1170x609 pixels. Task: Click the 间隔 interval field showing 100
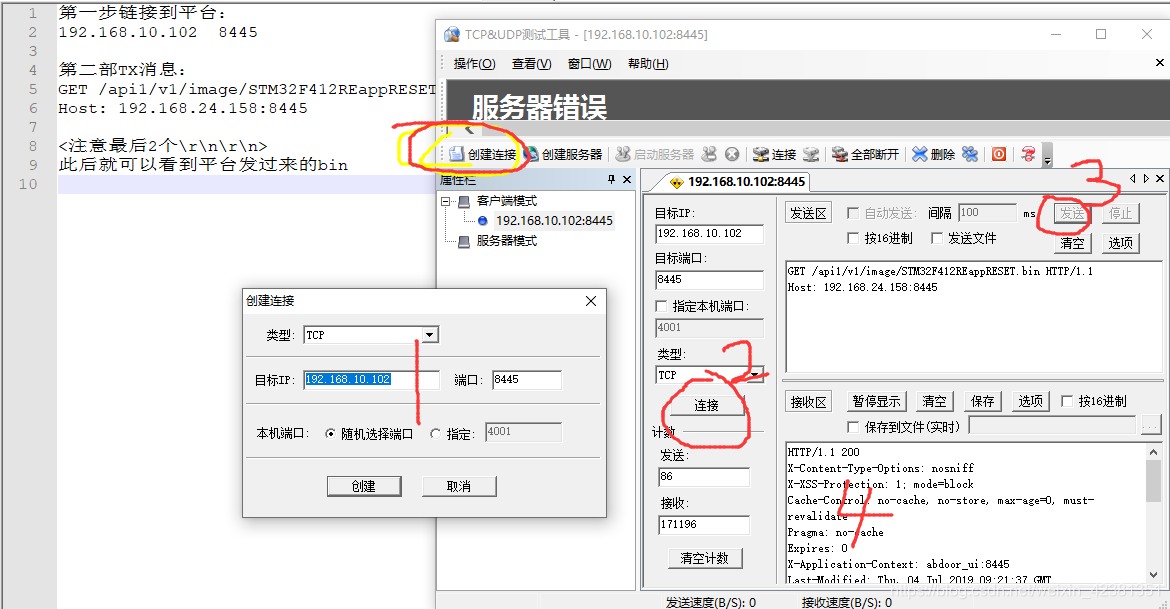987,213
